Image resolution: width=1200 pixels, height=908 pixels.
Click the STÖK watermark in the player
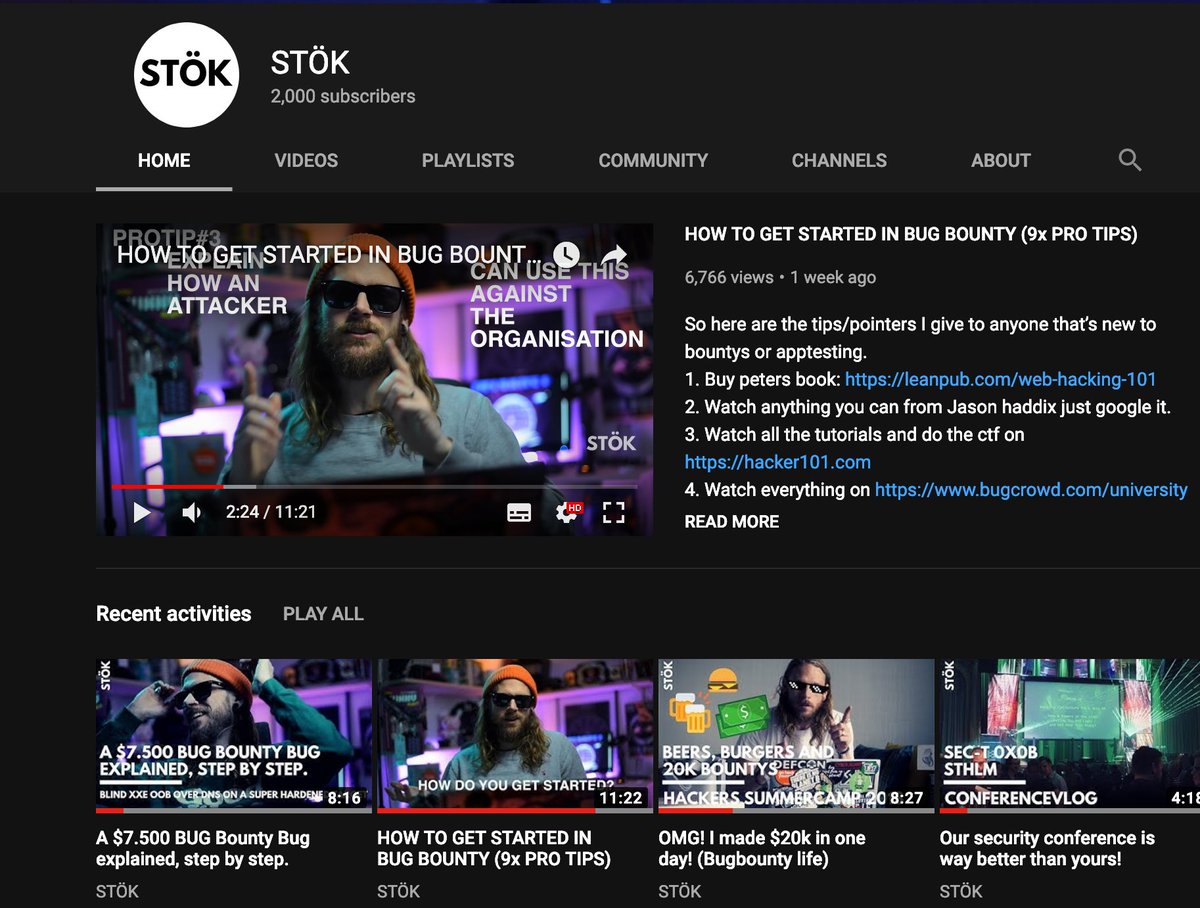[x=611, y=442]
